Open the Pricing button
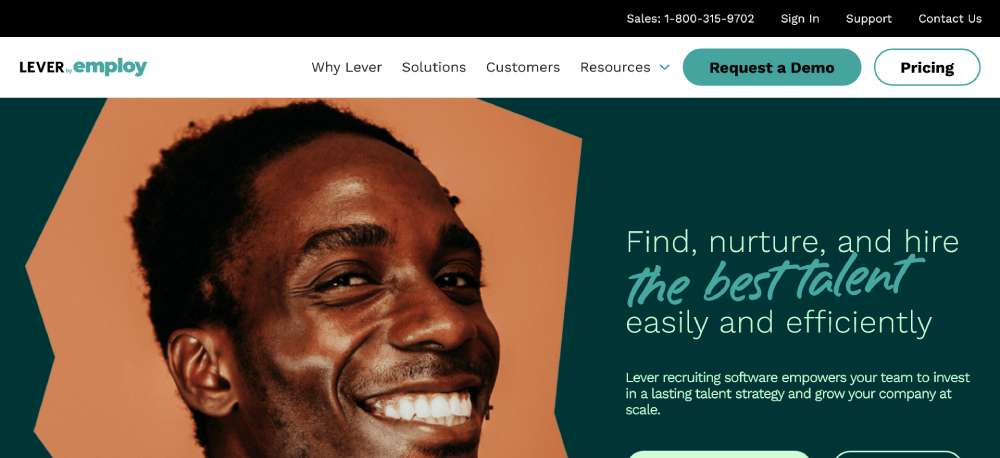 coord(927,67)
